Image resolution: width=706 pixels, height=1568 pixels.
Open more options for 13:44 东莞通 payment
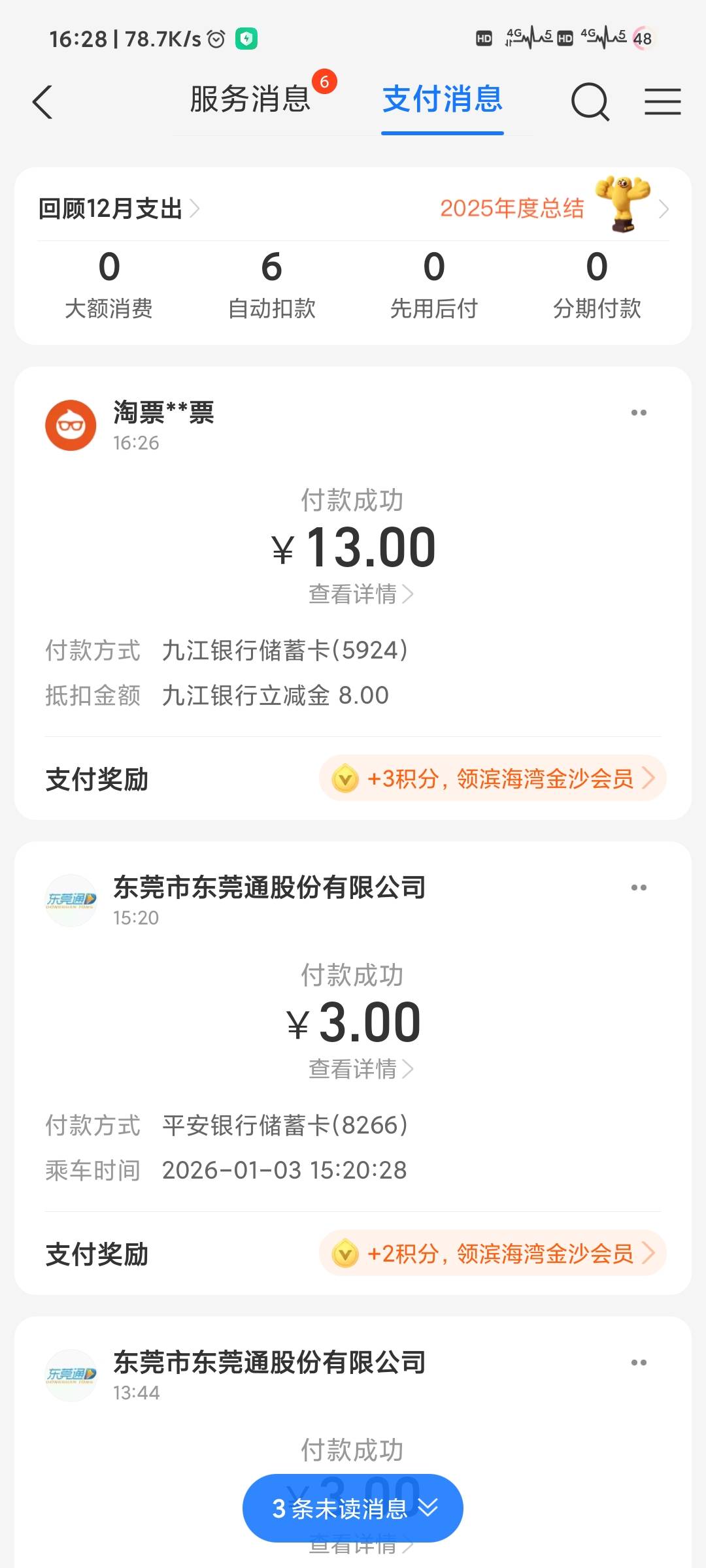click(x=639, y=1363)
